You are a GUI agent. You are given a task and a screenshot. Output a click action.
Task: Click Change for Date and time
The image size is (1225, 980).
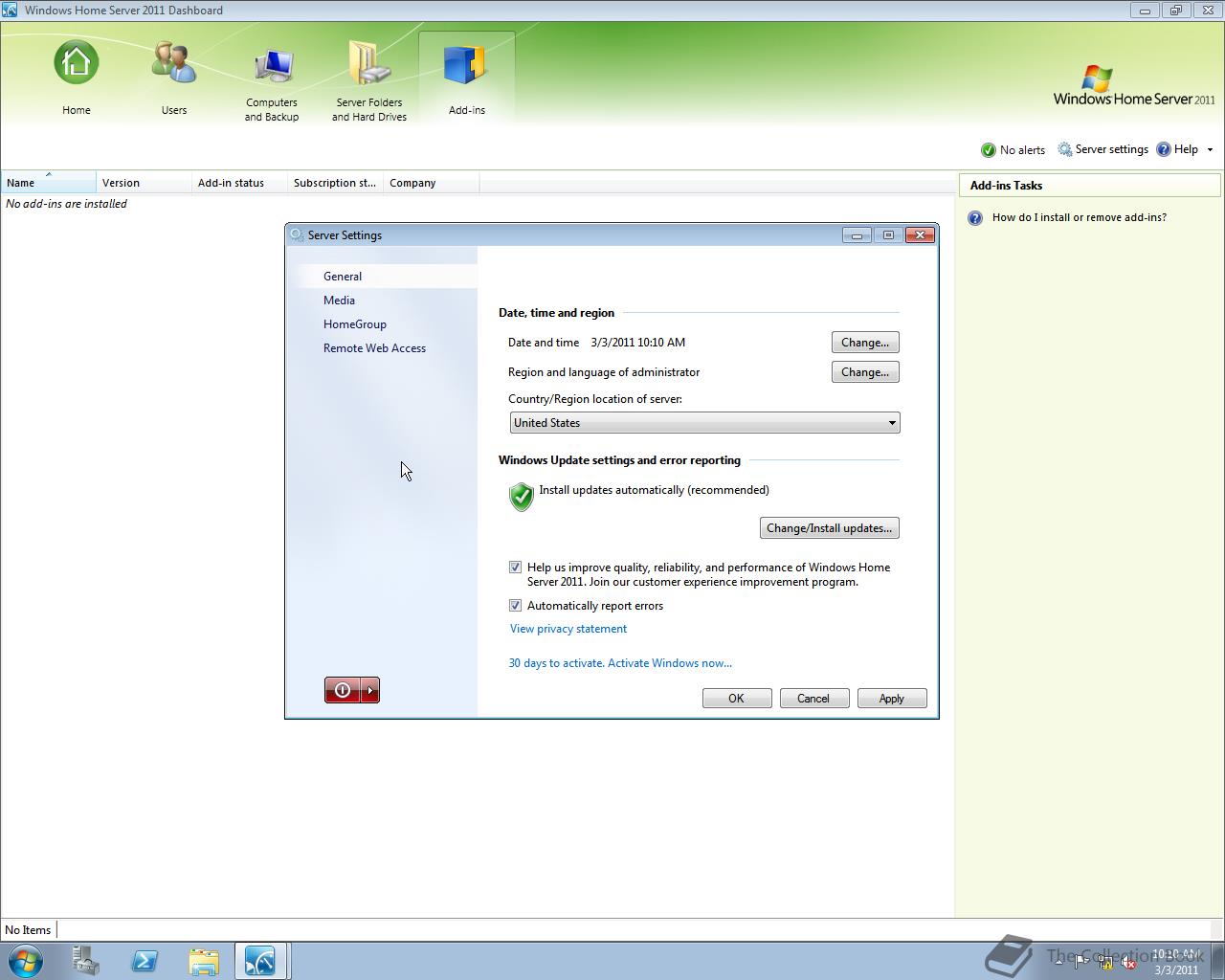(865, 343)
